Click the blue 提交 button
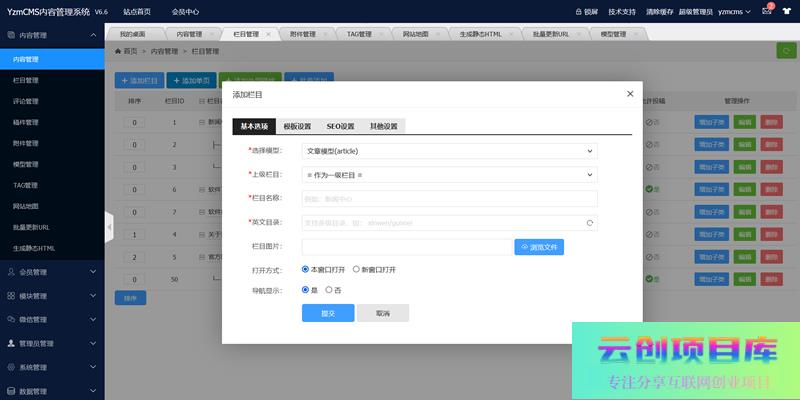This screenshot has width=800, height=400. tap(328, 313)
